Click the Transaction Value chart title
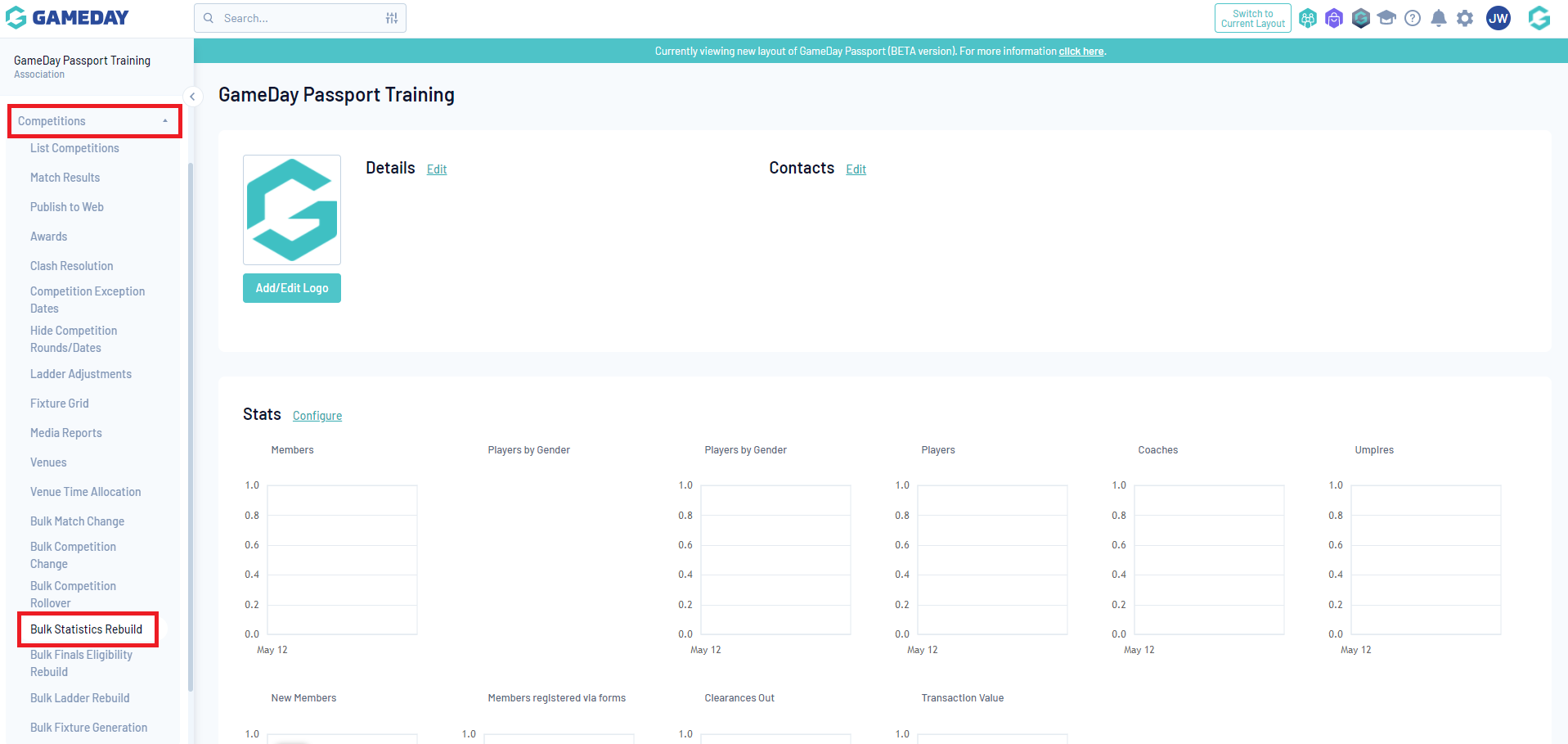Viewport: 1568px width, 744px height. (963, 698)
